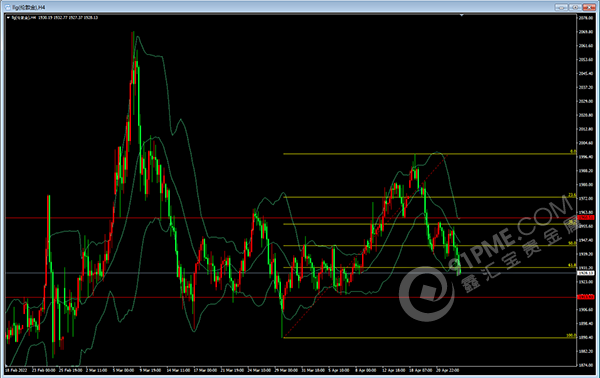The height and width of the screenshot is (378, 600).
Task: Select the Fibonacci 23.6 level line
Action: pyautogui.click(x=429, y=197)
